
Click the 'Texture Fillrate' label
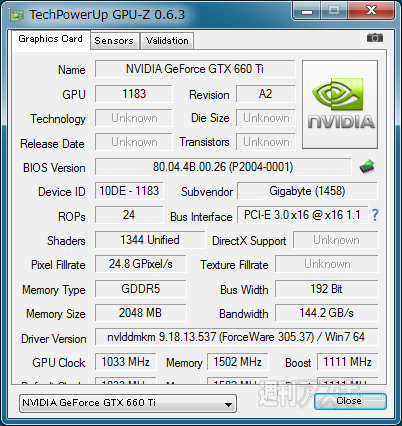(x=234, y=265)
